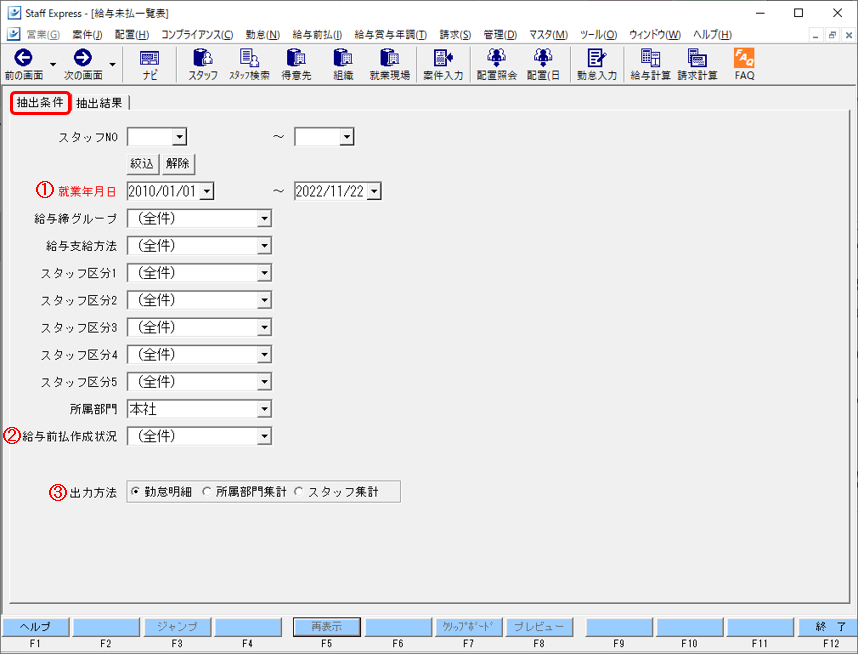The image size is (858, 654).
Task: Open the 勤怠入力 toolbar icon
Action: click(x=596, y=58)
